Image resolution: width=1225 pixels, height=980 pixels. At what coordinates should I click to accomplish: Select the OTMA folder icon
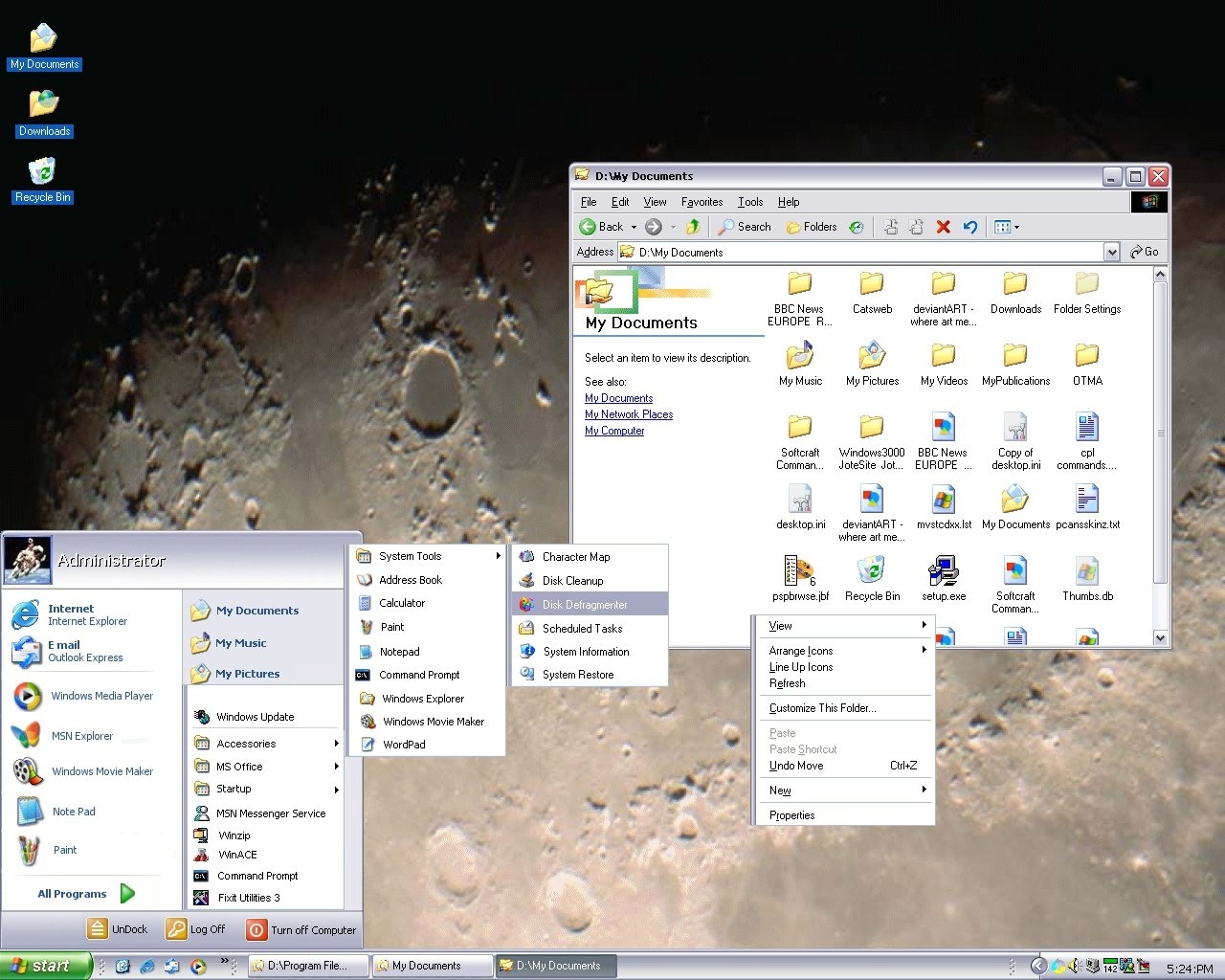pos(1087,355)
